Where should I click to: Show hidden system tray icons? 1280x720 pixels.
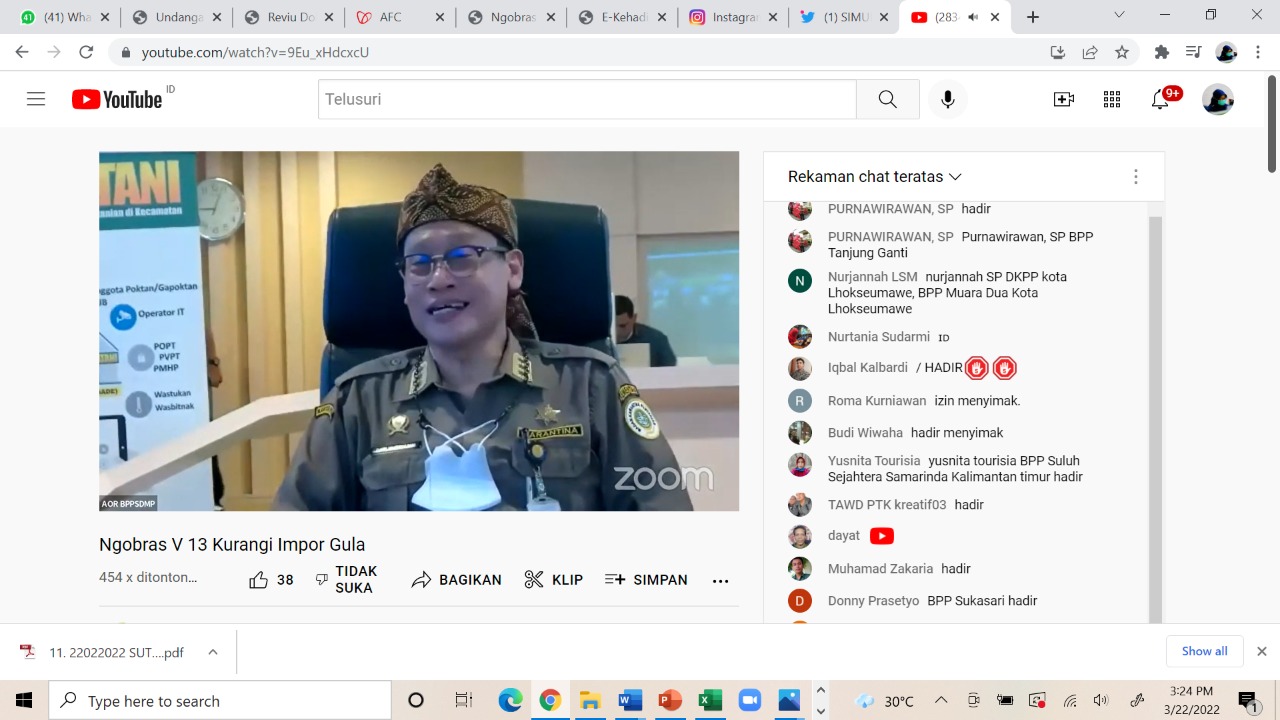940,701
